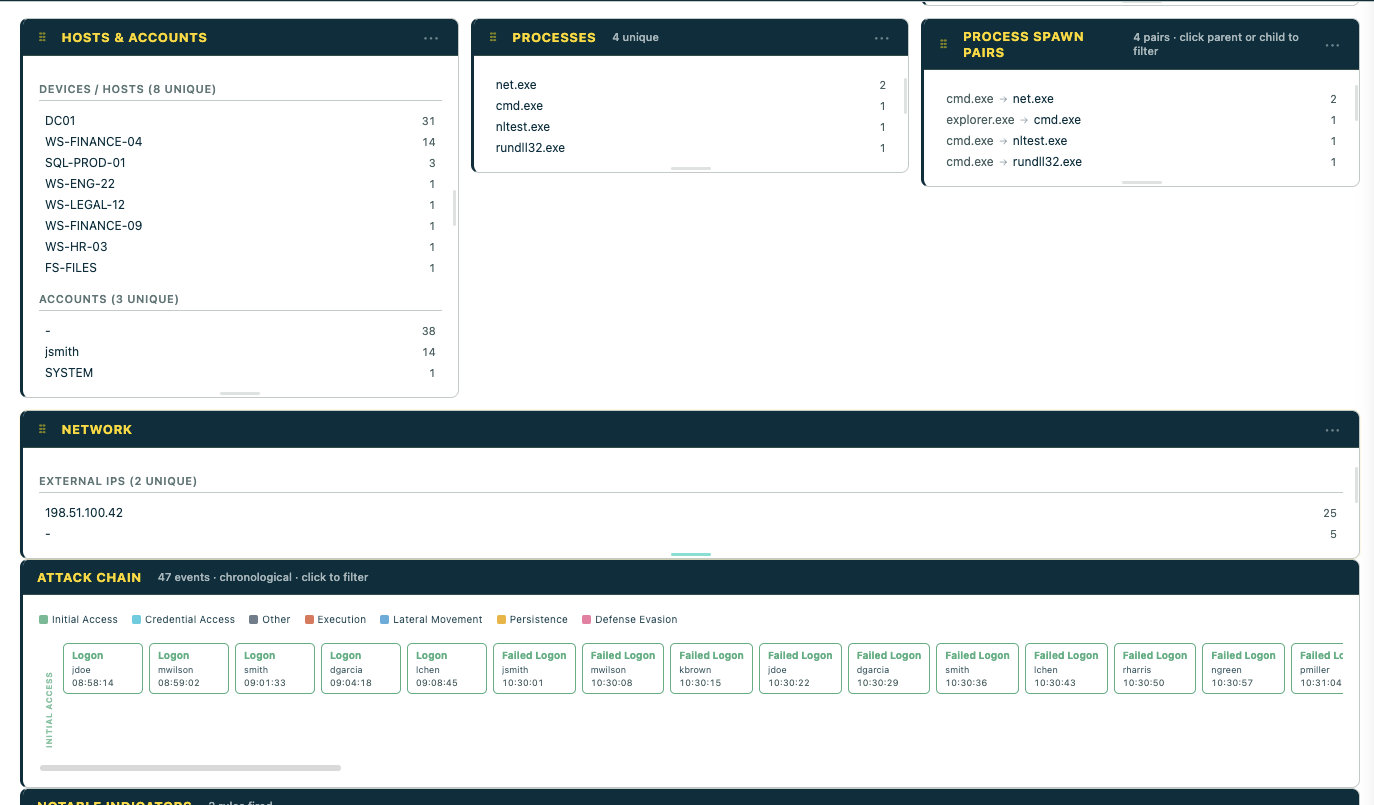Click the Processes panel bottom resize handle
The image size is (1374, 805).
pyautogui.click(x=691, y=168)
